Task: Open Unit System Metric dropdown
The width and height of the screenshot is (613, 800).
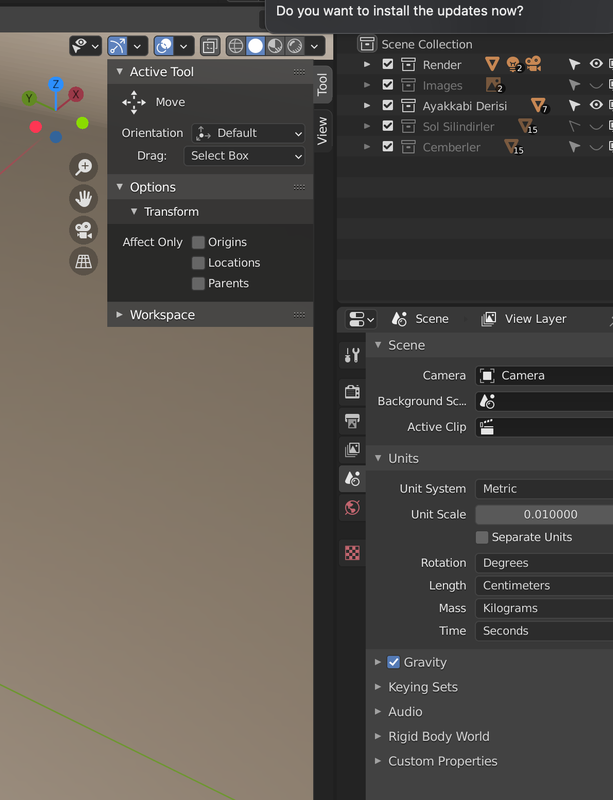Action: click(x=544, y=489)
